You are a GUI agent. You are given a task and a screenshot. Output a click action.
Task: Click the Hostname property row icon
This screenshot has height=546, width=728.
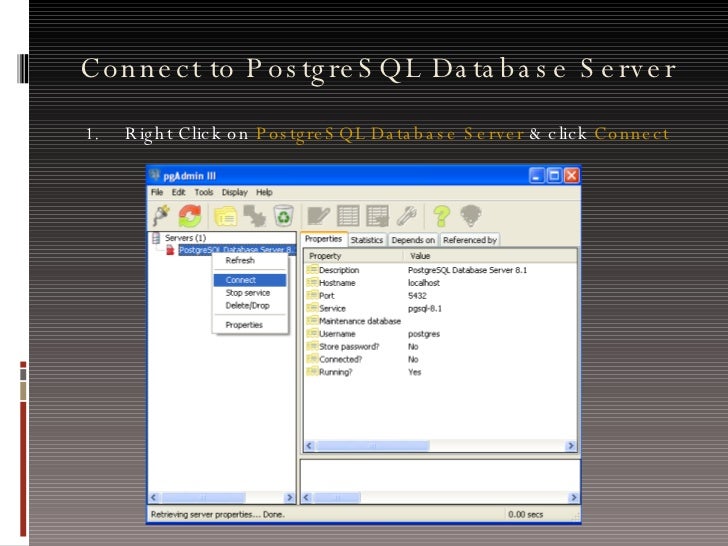click(x=312, y=282)
